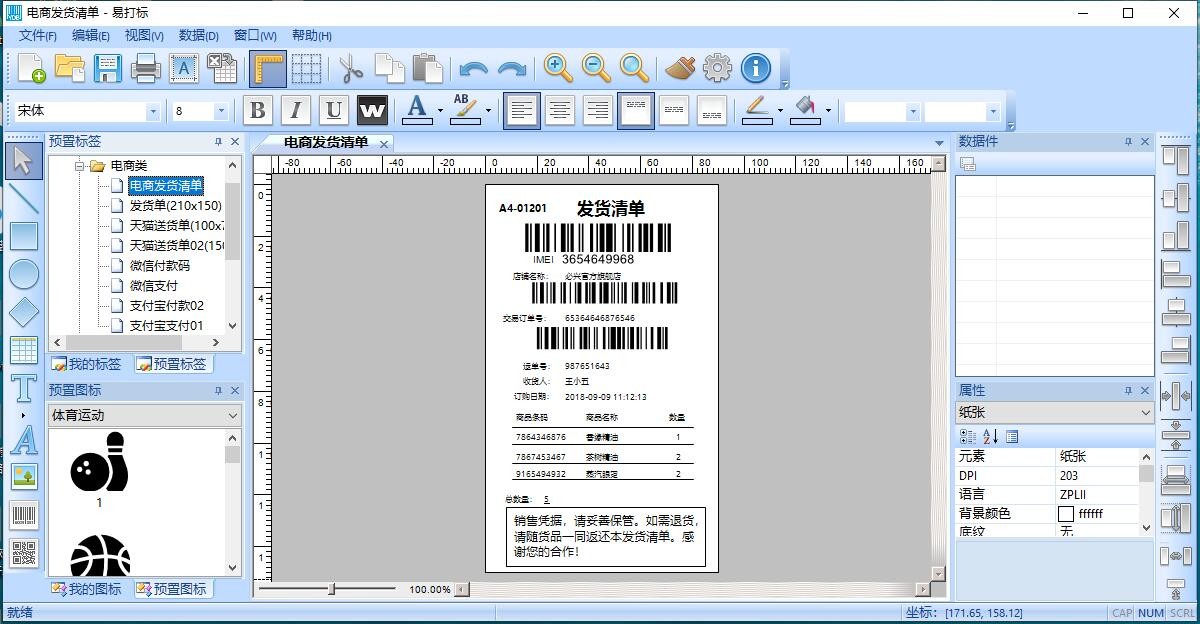The width and height of the screenshot is (1200, 624).
Task: Select the line drawing tool
Action: coord(23,198)
